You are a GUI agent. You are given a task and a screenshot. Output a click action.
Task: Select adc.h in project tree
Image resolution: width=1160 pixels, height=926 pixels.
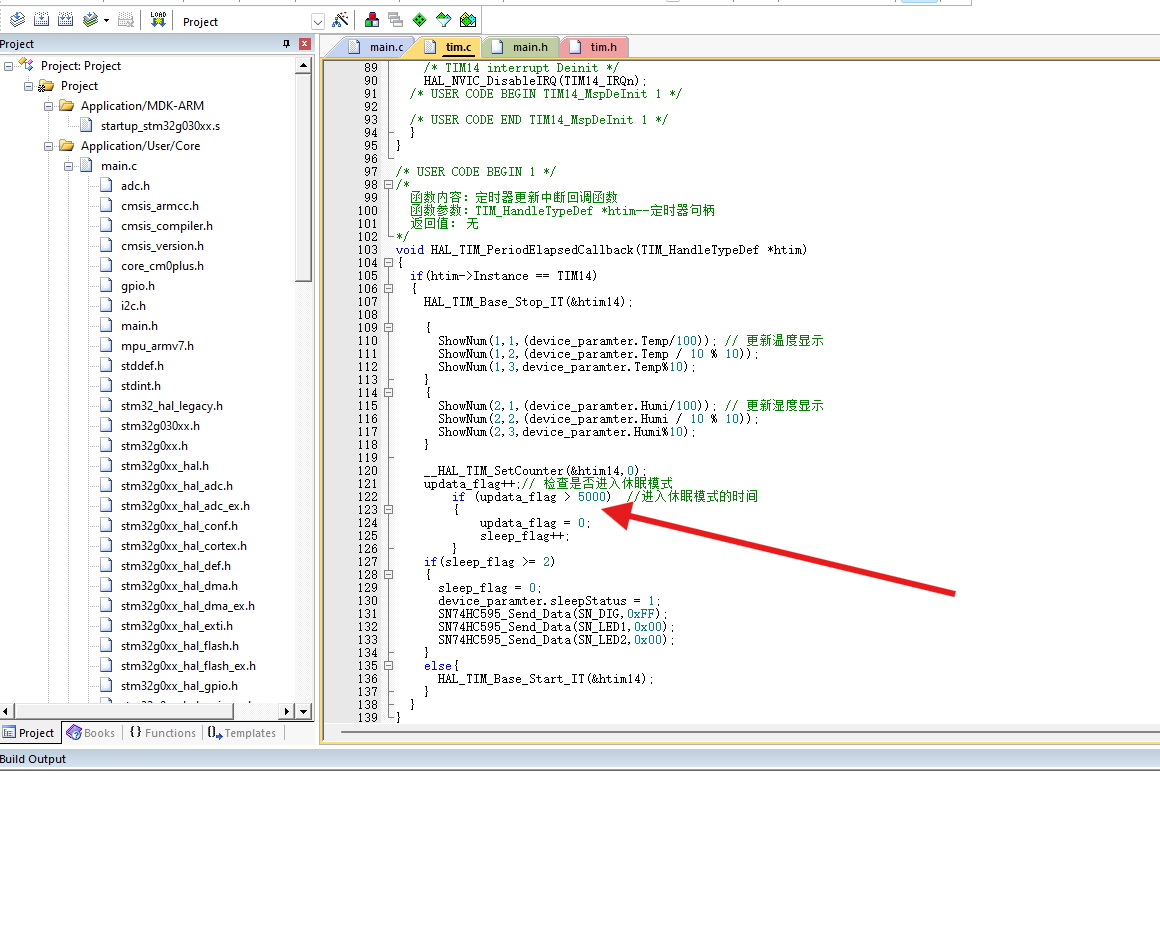click(x=135, y=186)
